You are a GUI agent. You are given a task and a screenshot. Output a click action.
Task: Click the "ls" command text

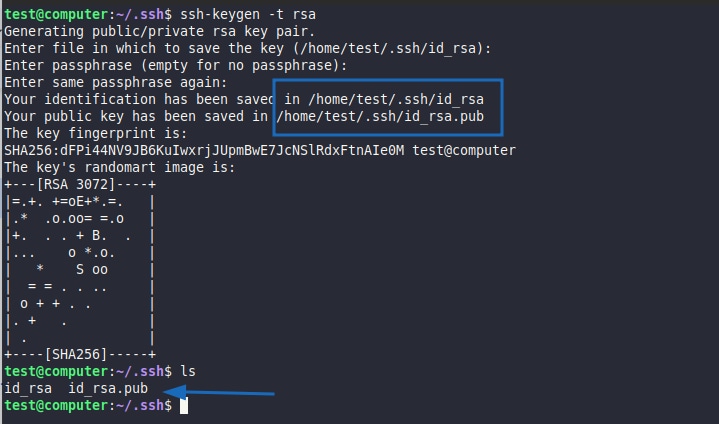[187, 371]
